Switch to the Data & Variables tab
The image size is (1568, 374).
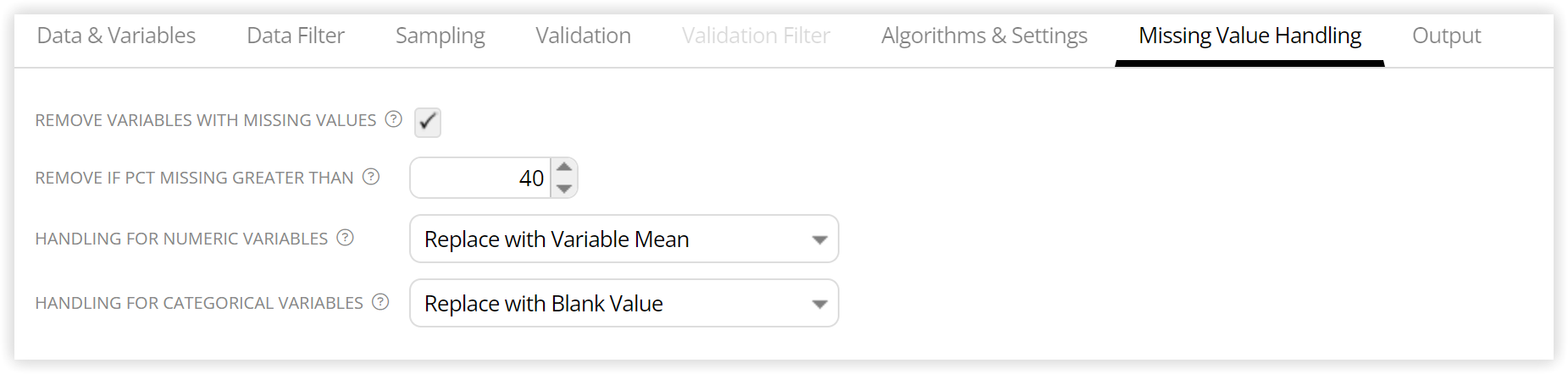116,36
